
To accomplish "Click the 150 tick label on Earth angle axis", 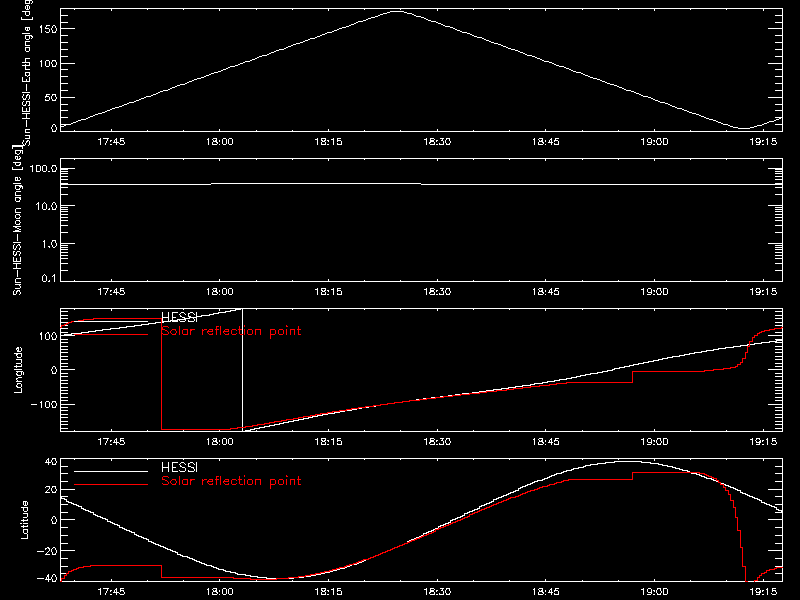I will [48, 29].
